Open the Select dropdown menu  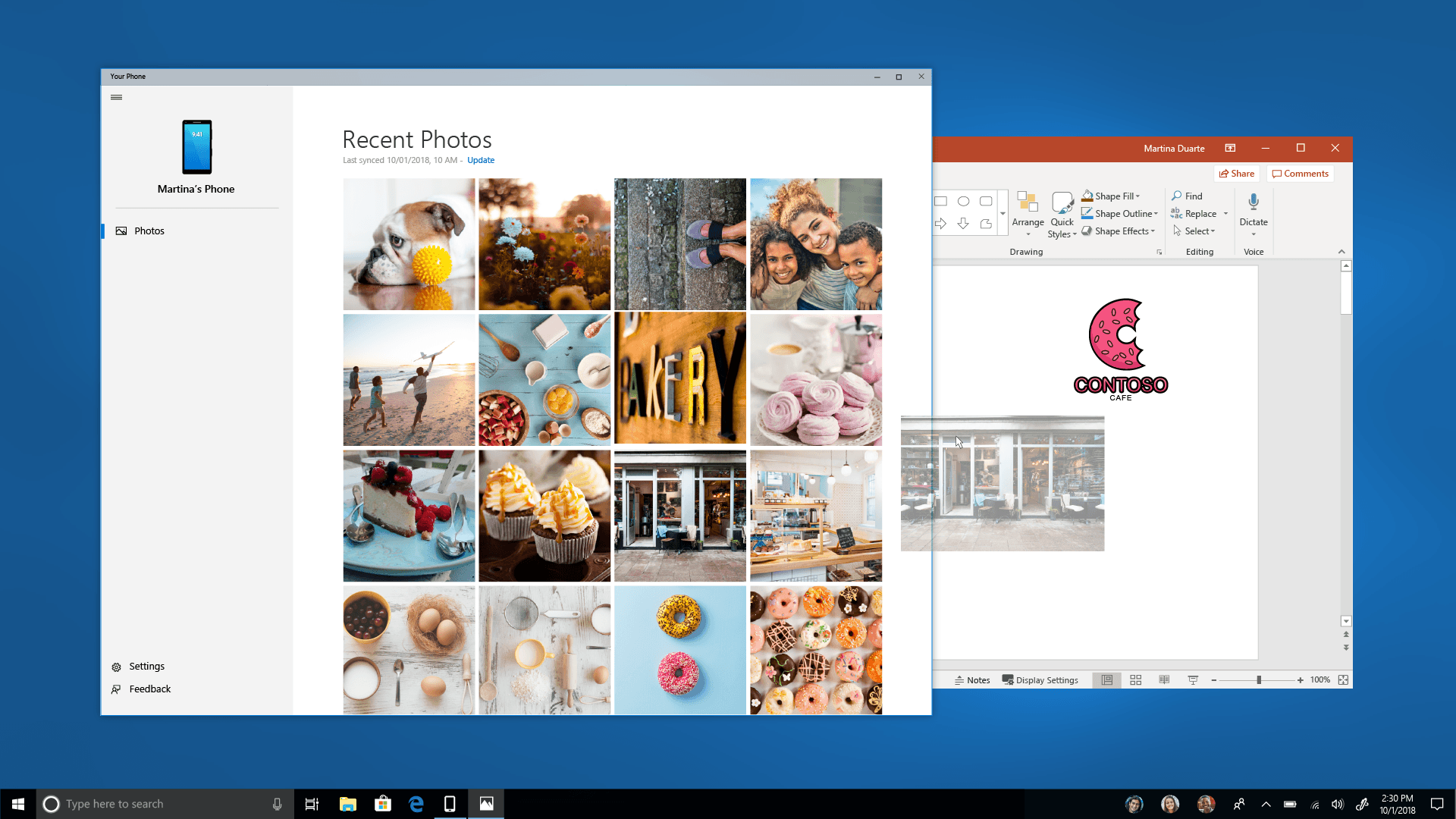[x=1197, y=231]
